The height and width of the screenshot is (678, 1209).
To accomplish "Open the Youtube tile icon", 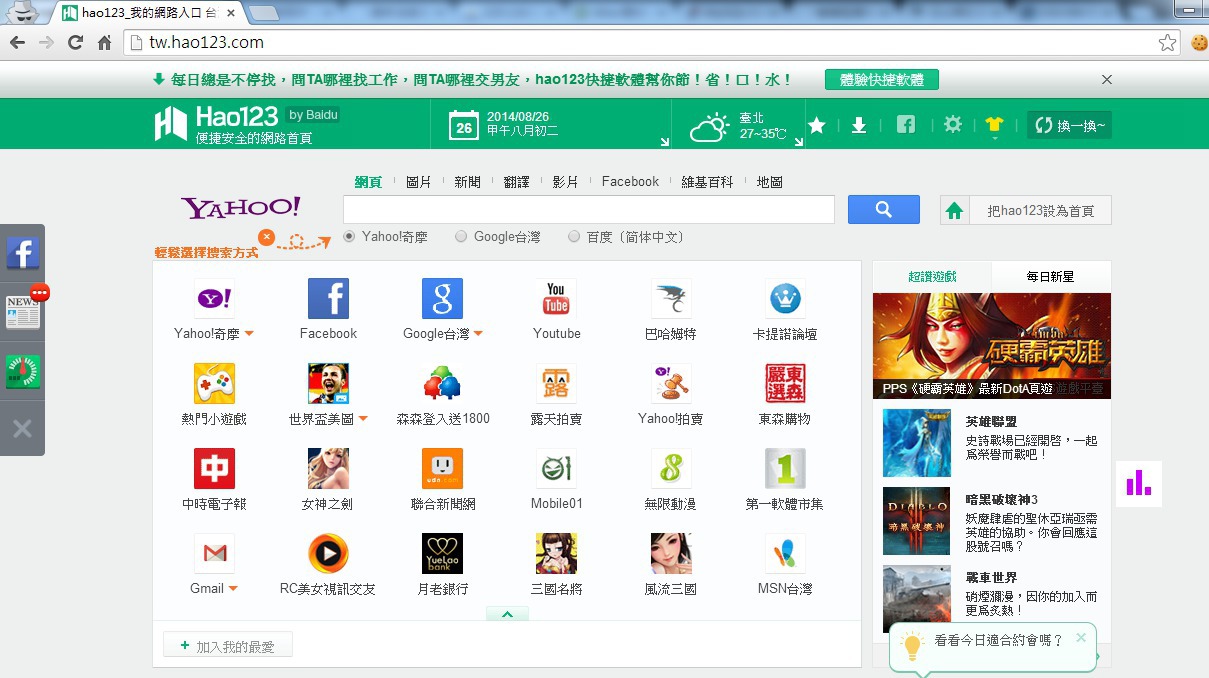I will tap(556, 298).
